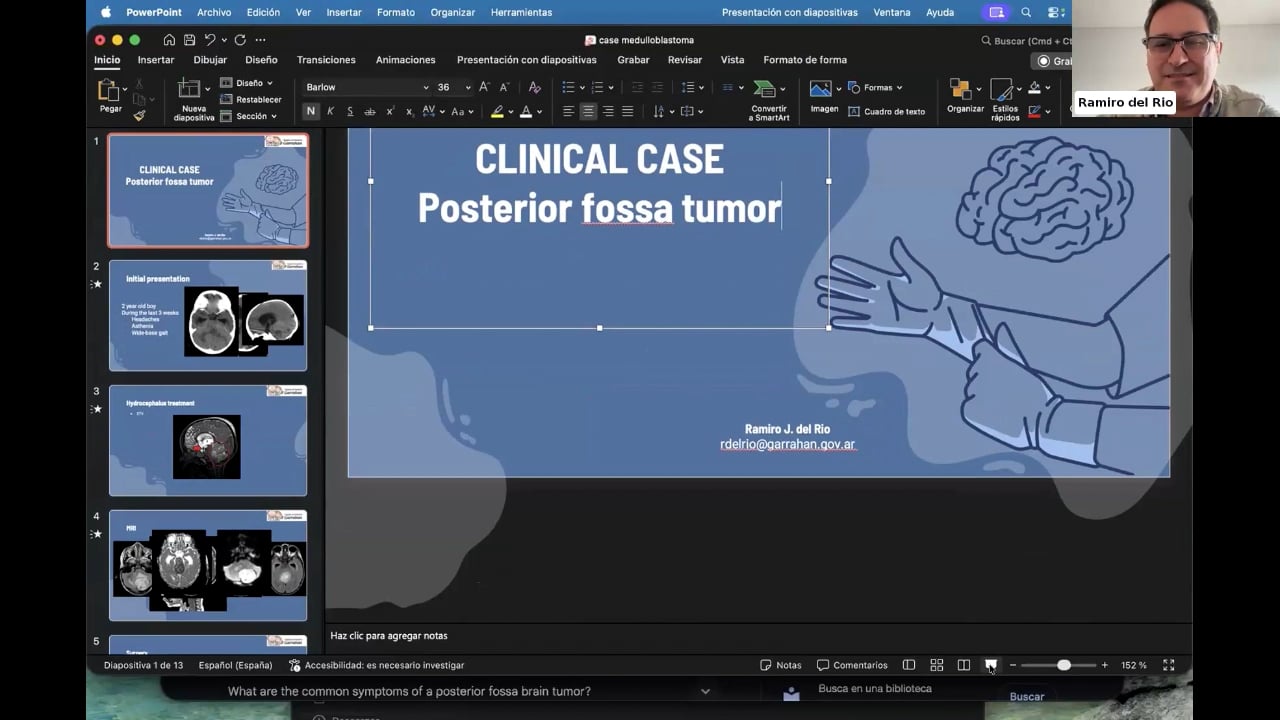The width and height of the screenshot is (1280, 720).
Task: Justify text alignment
Action: click(x=627, y=111)
